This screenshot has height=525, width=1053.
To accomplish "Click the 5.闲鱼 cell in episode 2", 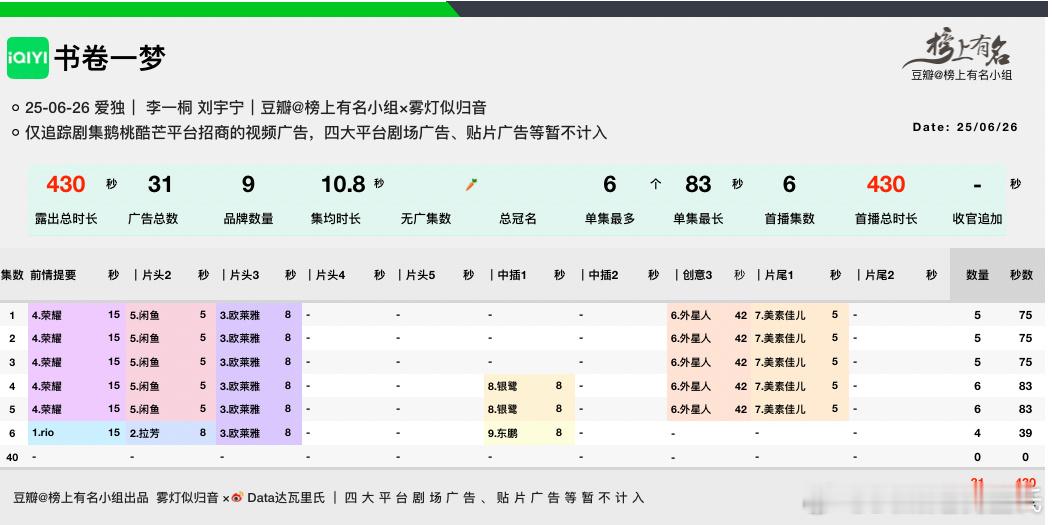I will tap(144, 338).
